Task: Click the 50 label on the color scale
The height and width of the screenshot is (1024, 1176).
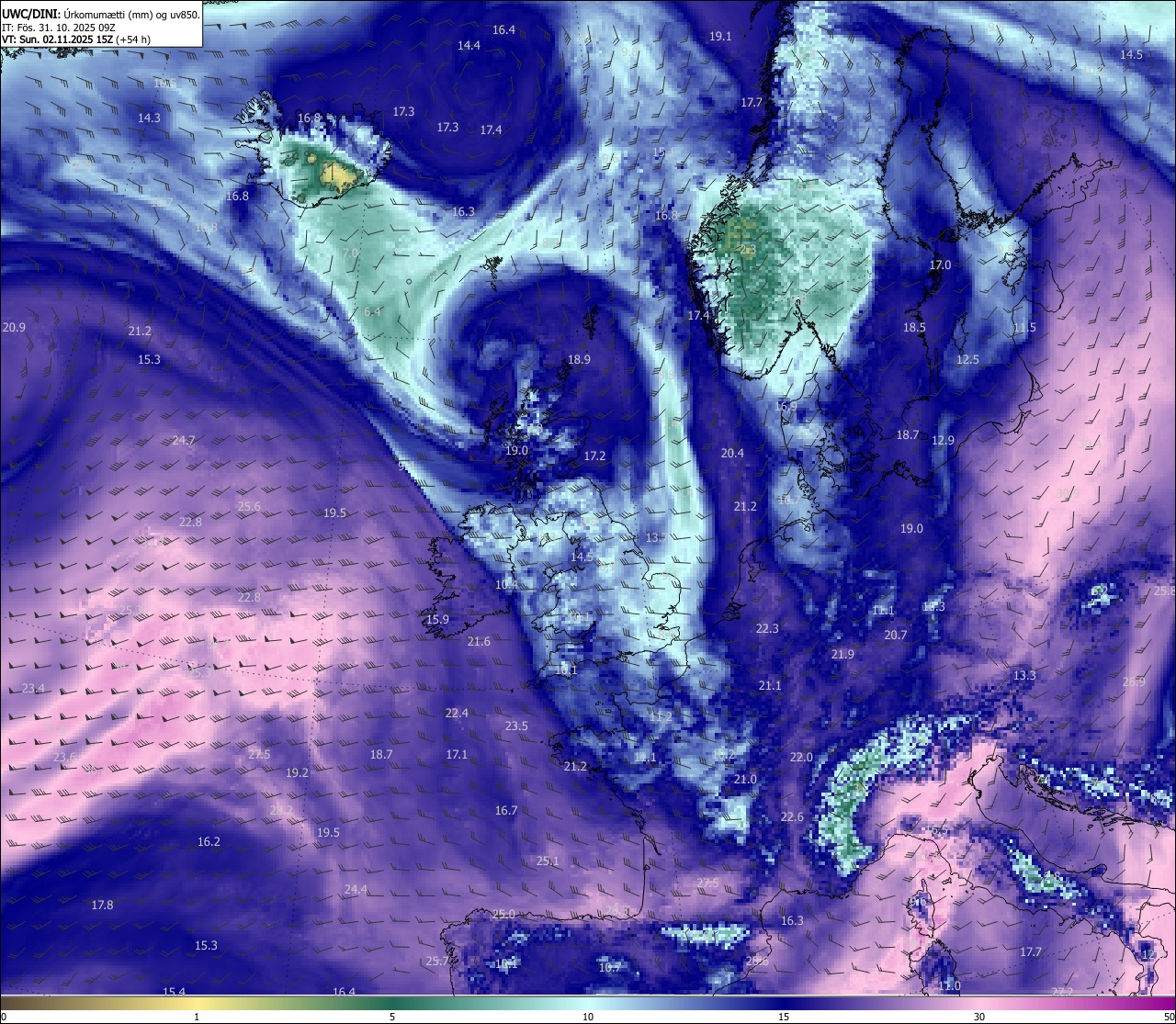Action: (1168, 1017)
